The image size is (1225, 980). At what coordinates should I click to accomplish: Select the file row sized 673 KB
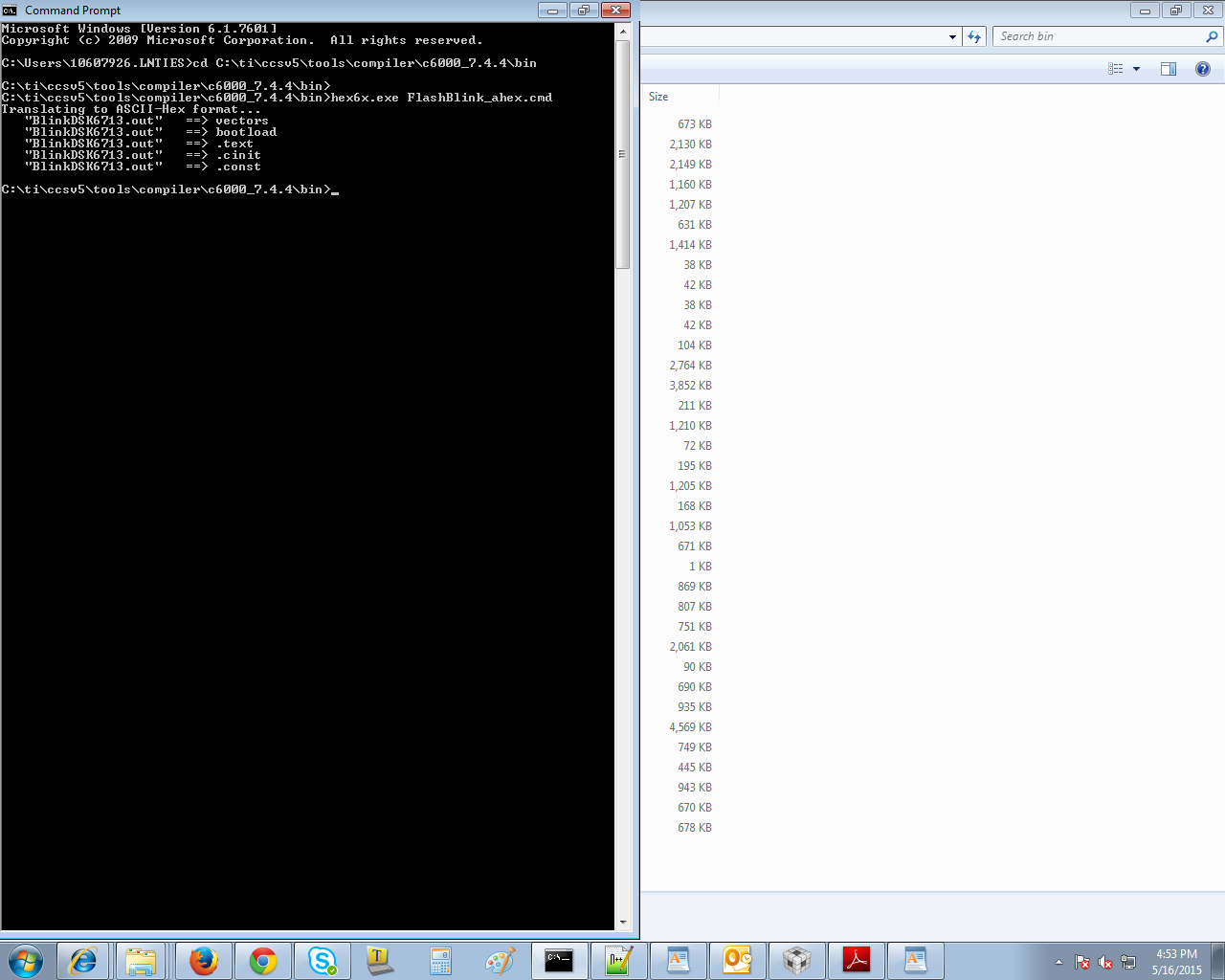coord(694,124)
